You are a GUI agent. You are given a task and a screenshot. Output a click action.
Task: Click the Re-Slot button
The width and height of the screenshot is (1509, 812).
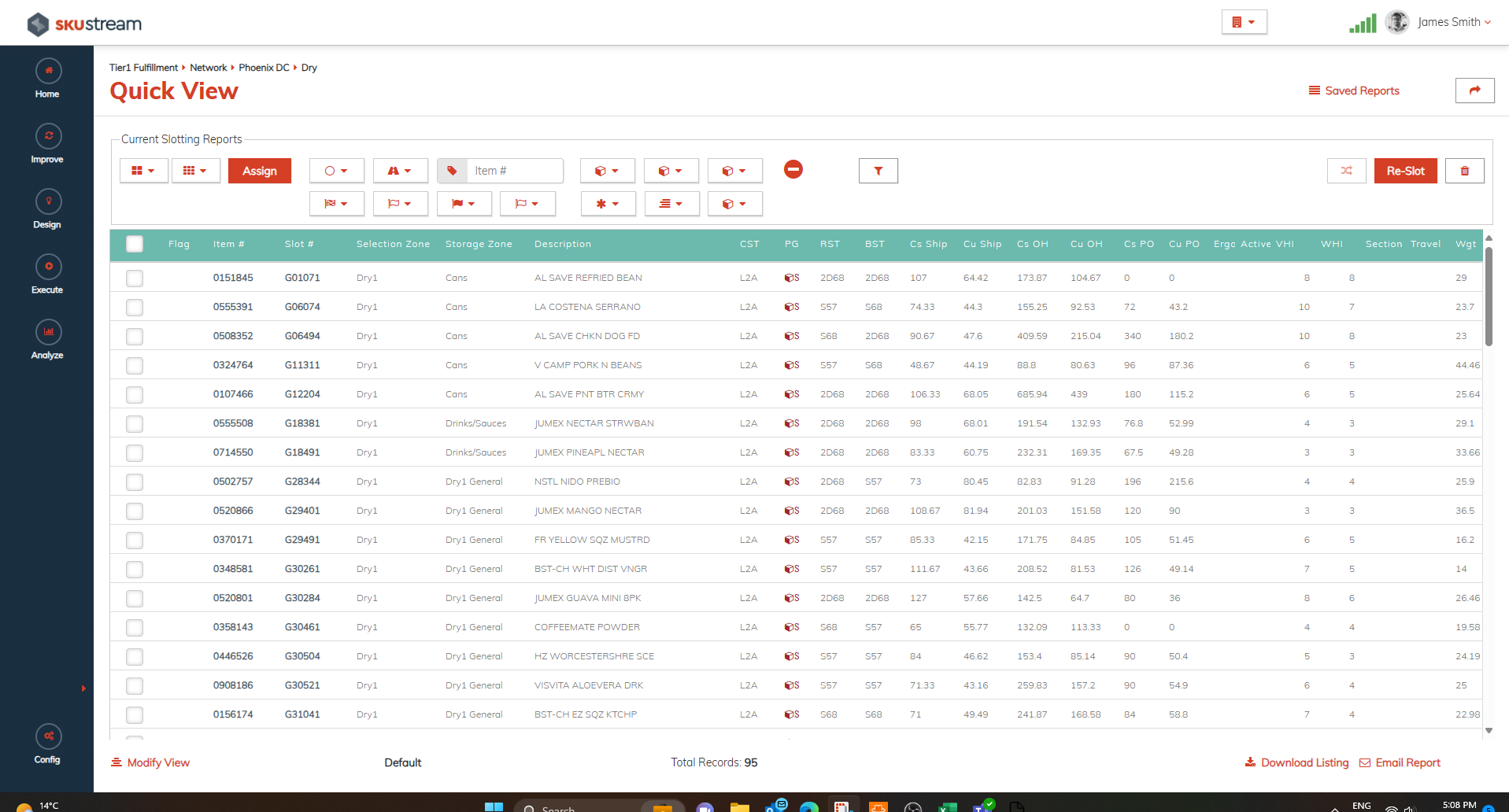1405,171
